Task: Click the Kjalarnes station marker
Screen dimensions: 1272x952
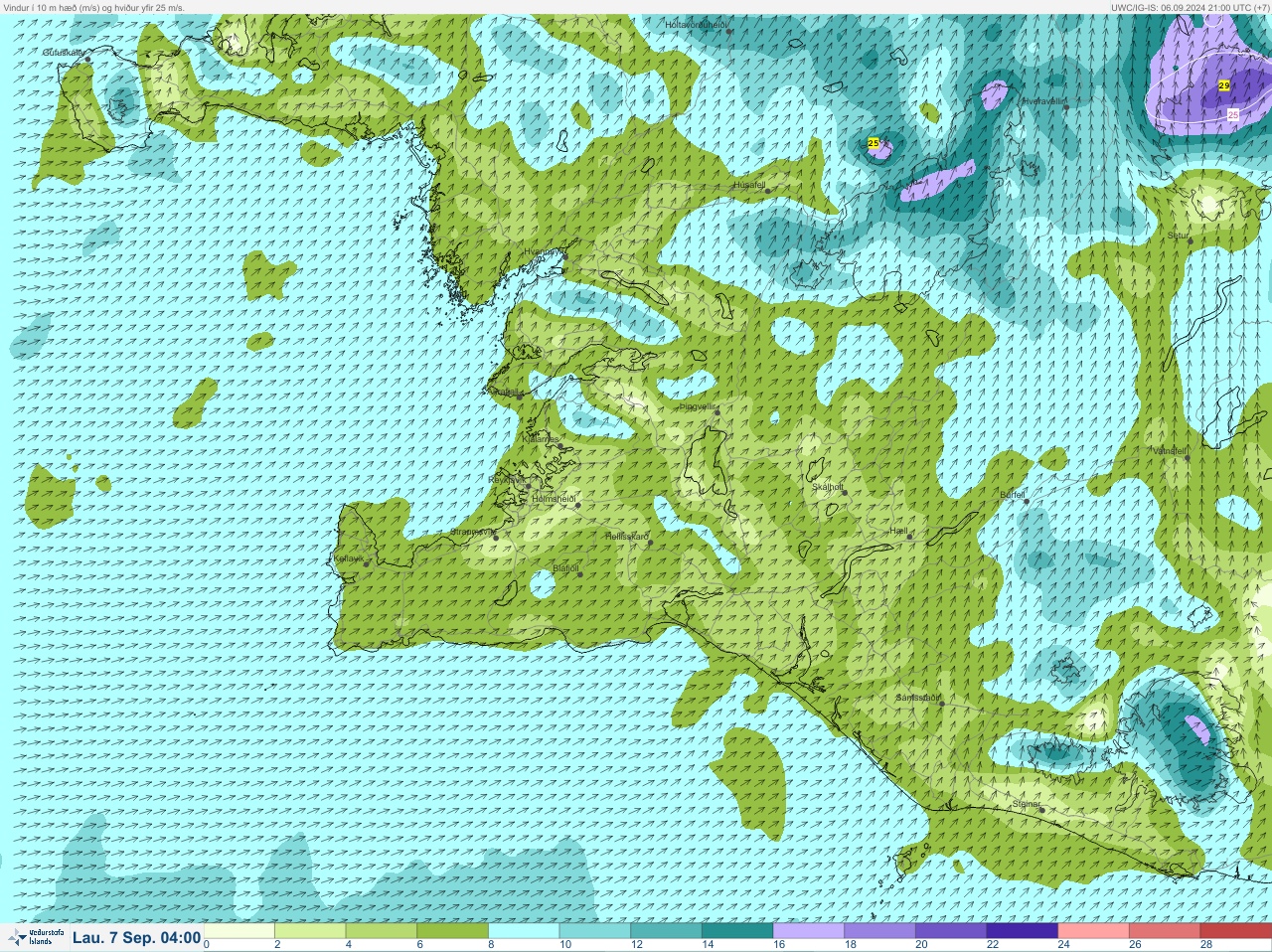Action: point(560,445)
